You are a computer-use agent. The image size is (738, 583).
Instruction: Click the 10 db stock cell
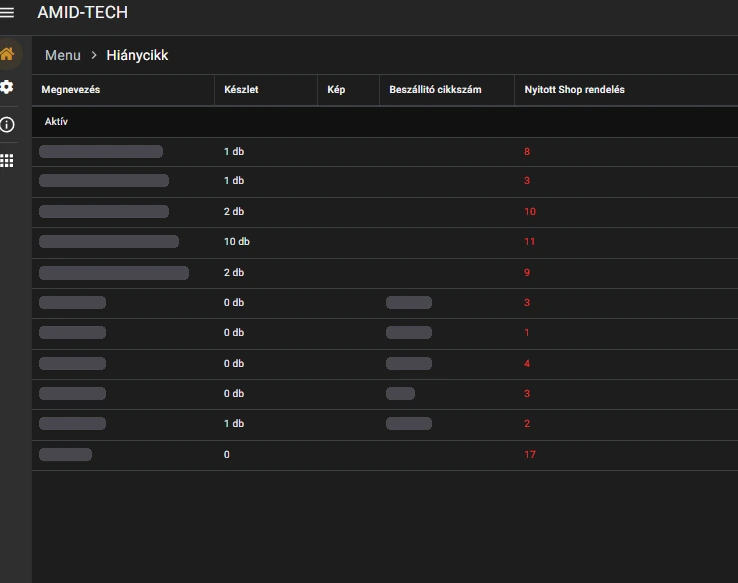[x=237, y=242]
